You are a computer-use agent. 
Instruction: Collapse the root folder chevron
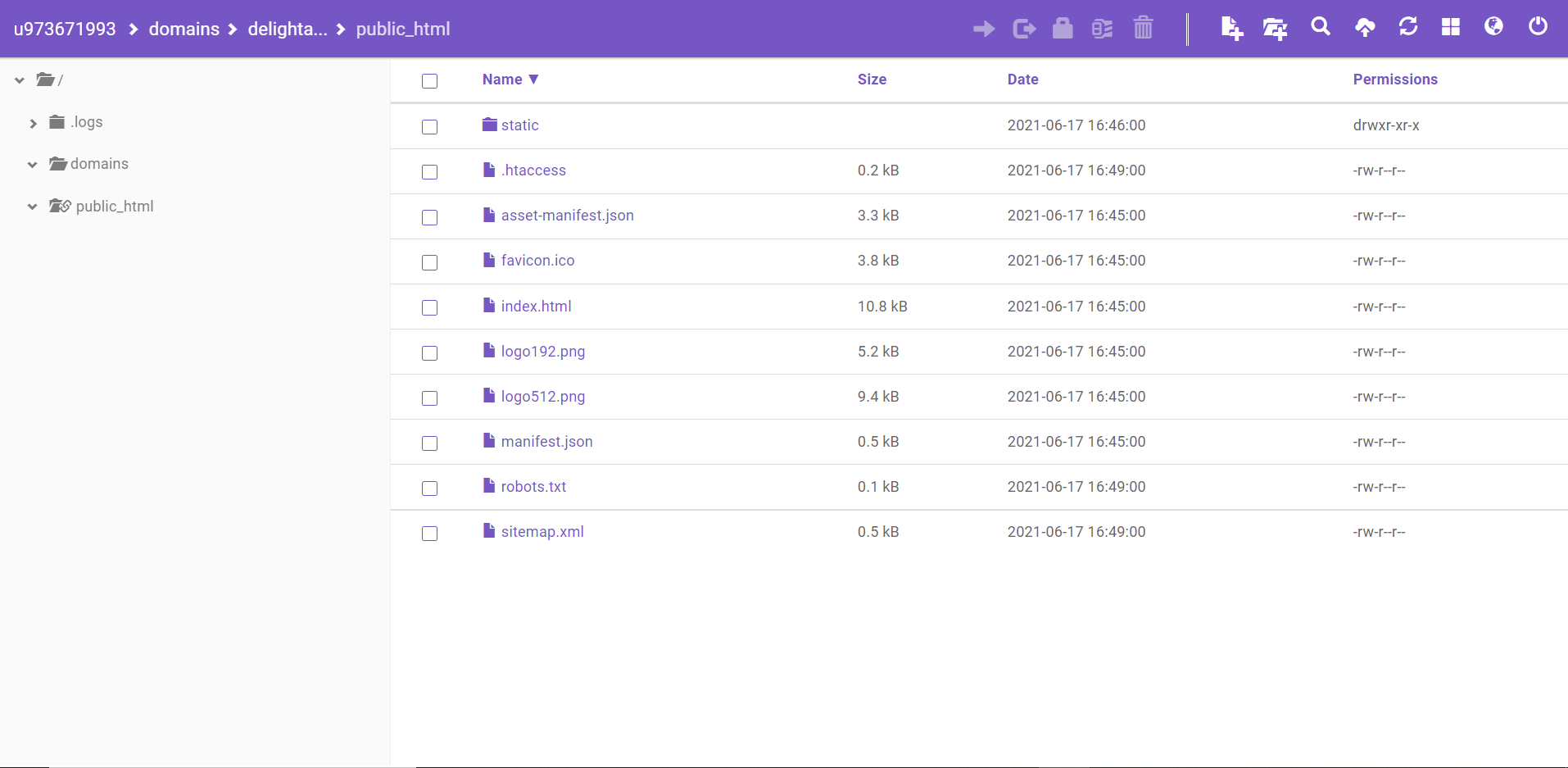20,80
